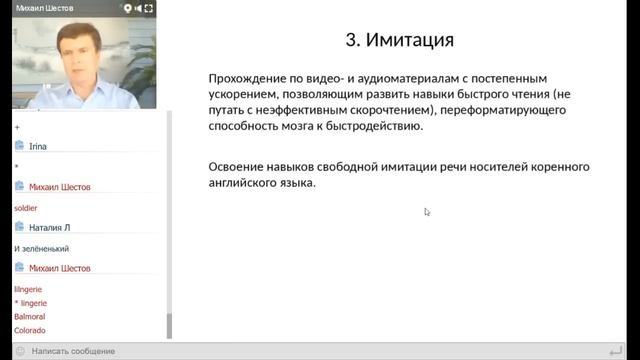
Task: Click the chat message 'soldier'
Action: [26, 208]
